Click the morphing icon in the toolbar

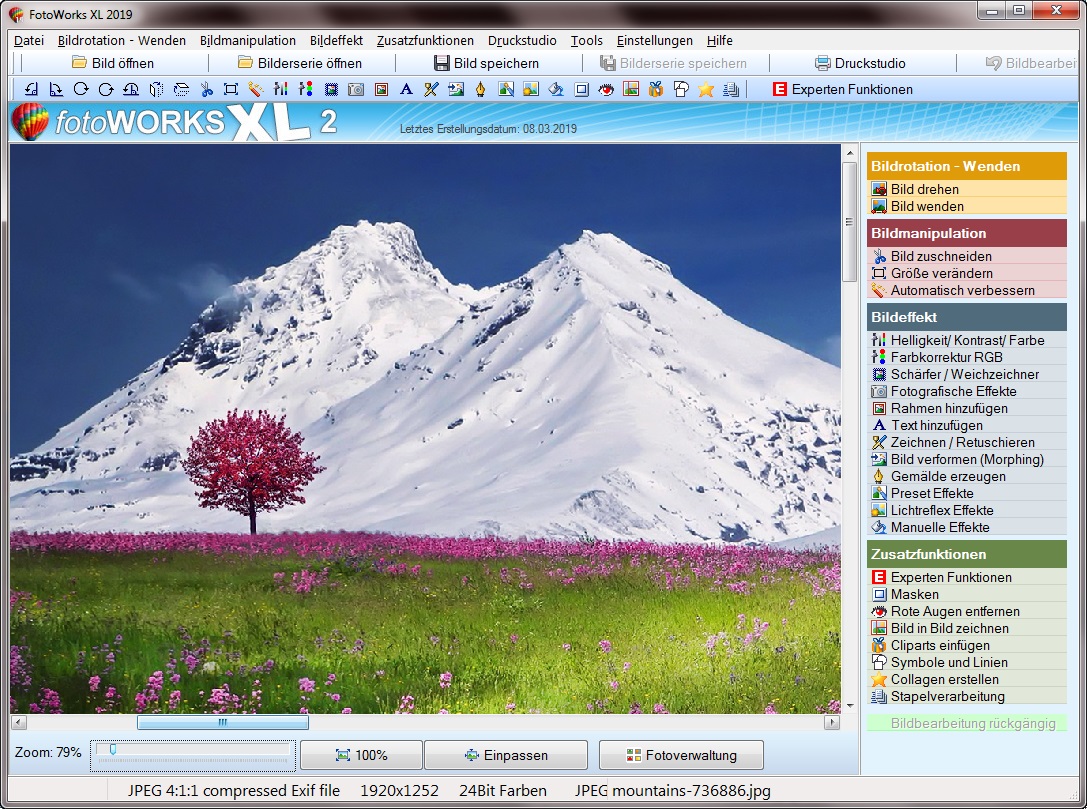(x=456, y=89)
